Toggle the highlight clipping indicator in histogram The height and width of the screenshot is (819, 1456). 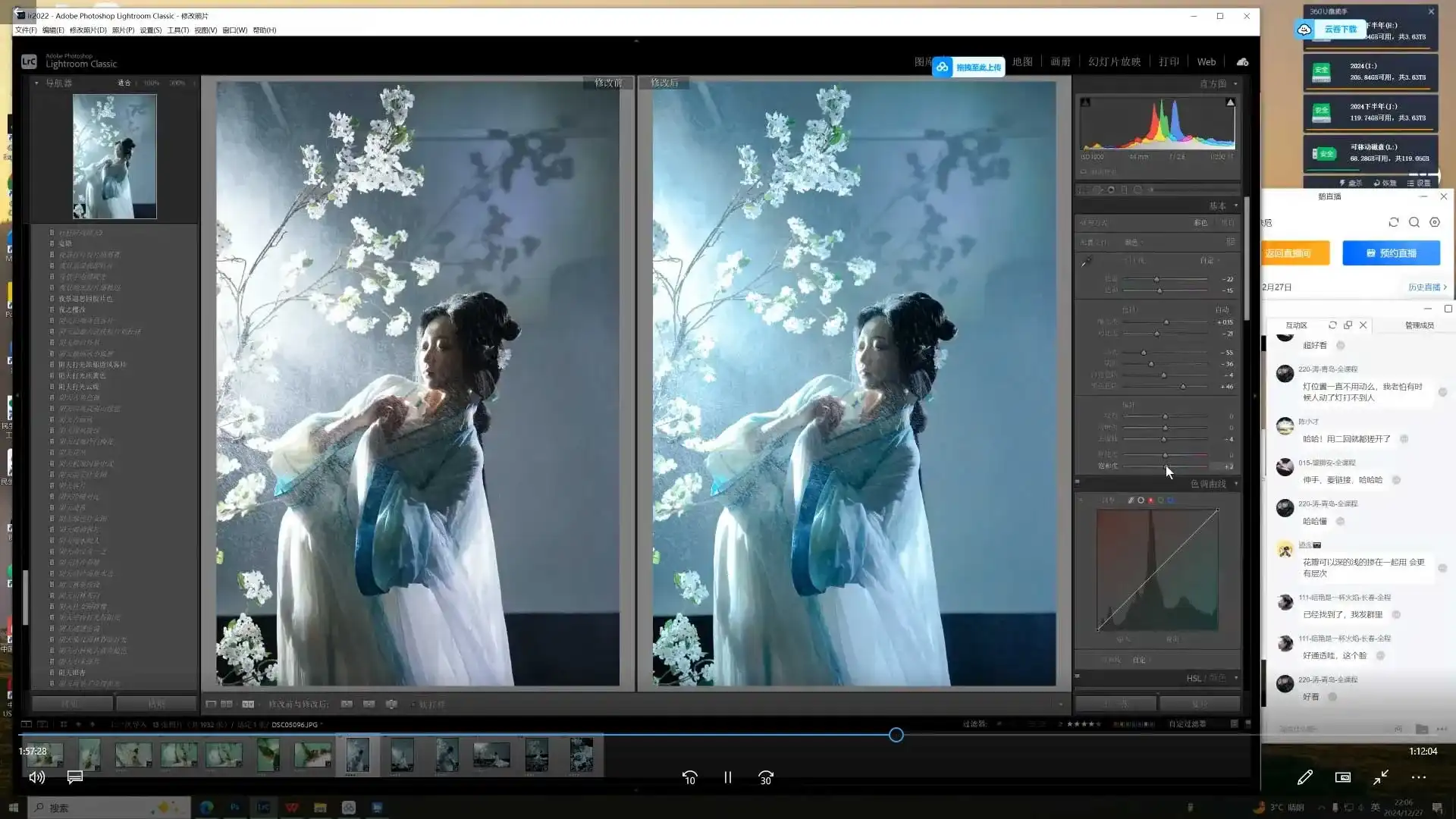pos(1230,102)
